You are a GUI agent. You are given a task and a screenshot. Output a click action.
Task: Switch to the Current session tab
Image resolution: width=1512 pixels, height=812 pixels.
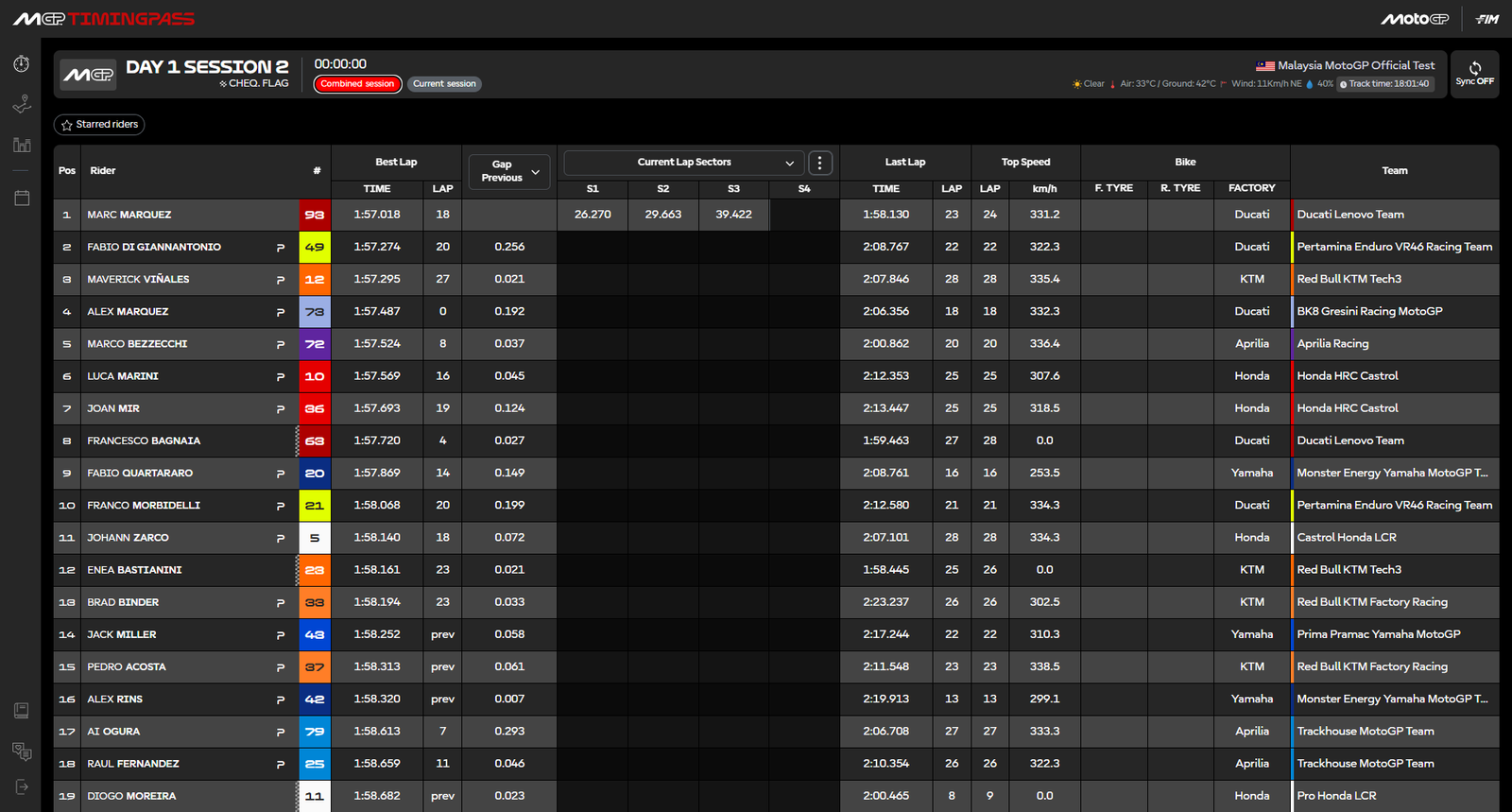tap(444, 84)
